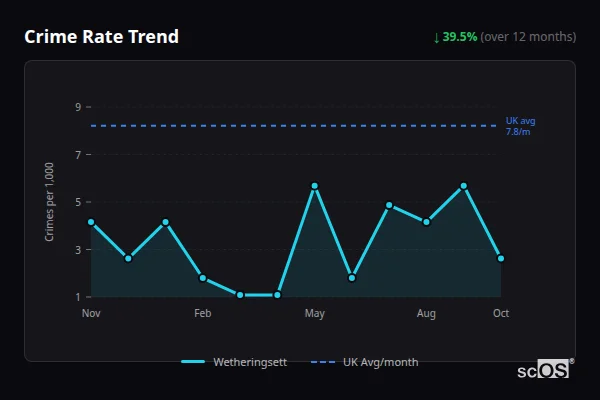Image resolution: width=600 pixels, height=400 pixels.
Task: Click the 'Crimes per 1,000' axis title
Action: [x=49, y=202]
